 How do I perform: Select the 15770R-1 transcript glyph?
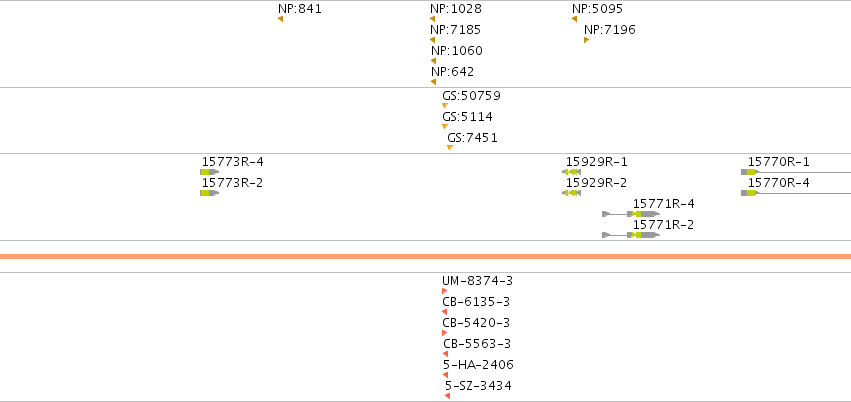796,172
